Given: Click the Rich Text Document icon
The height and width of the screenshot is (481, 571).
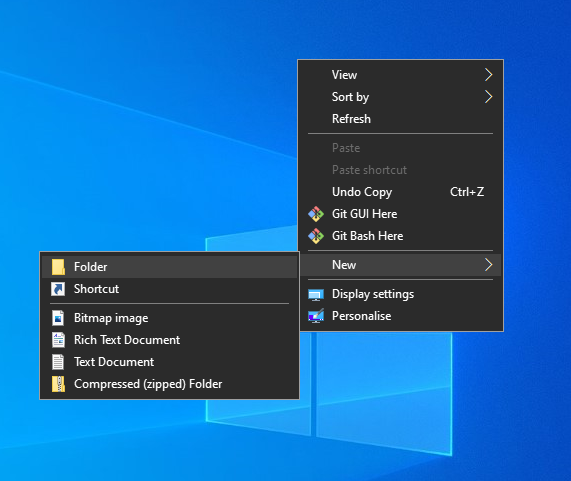Looking at the screenshot, I should click(x=58, y=340).
